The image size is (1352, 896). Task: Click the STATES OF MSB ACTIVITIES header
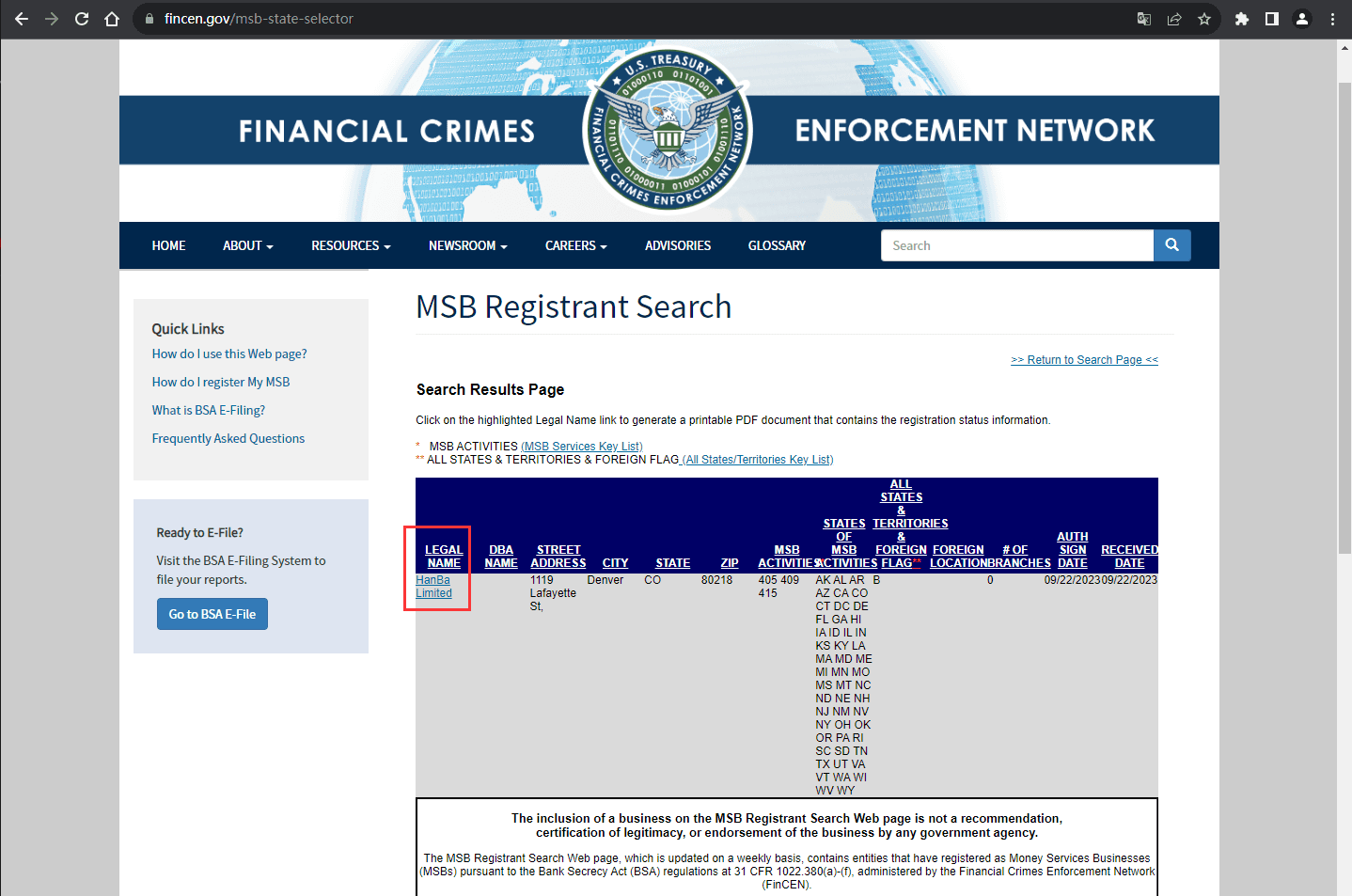(844, 543)
